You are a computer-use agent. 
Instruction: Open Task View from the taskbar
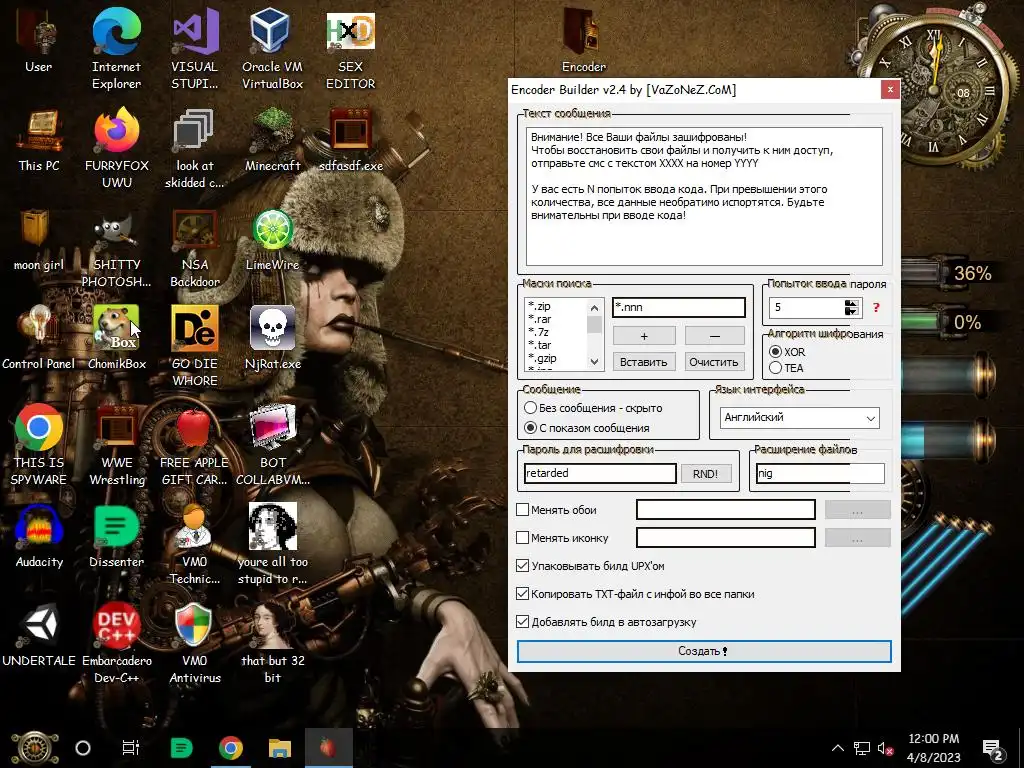coord(131,748)
